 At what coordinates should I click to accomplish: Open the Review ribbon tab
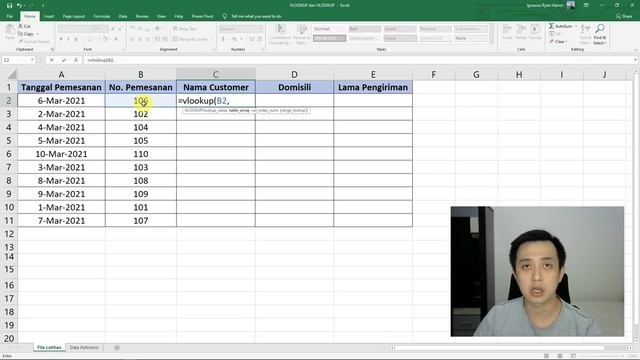(x=142, y=16)
